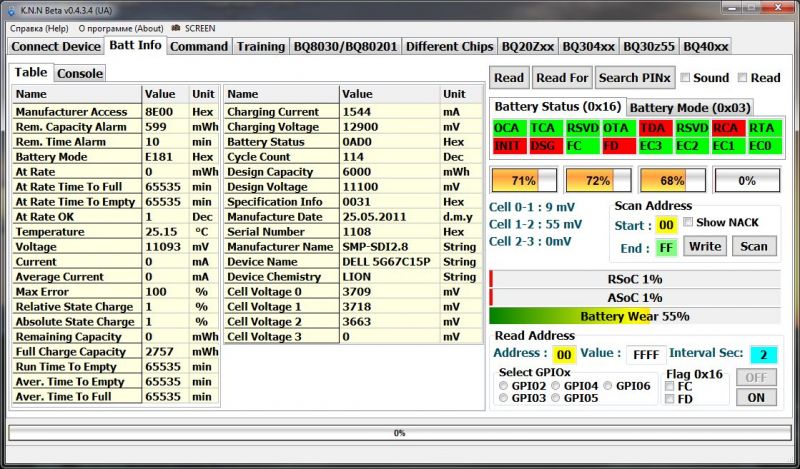The image size is (800, 469).
Task: Click the Temperature value 25.15
Action: tap(165, 232)
